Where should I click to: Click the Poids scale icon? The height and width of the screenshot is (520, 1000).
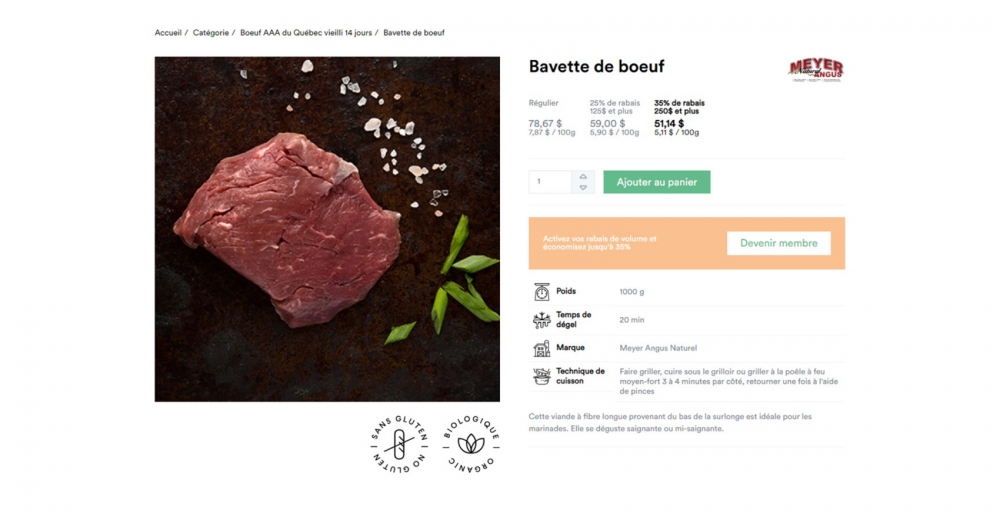tap(541, 292)
